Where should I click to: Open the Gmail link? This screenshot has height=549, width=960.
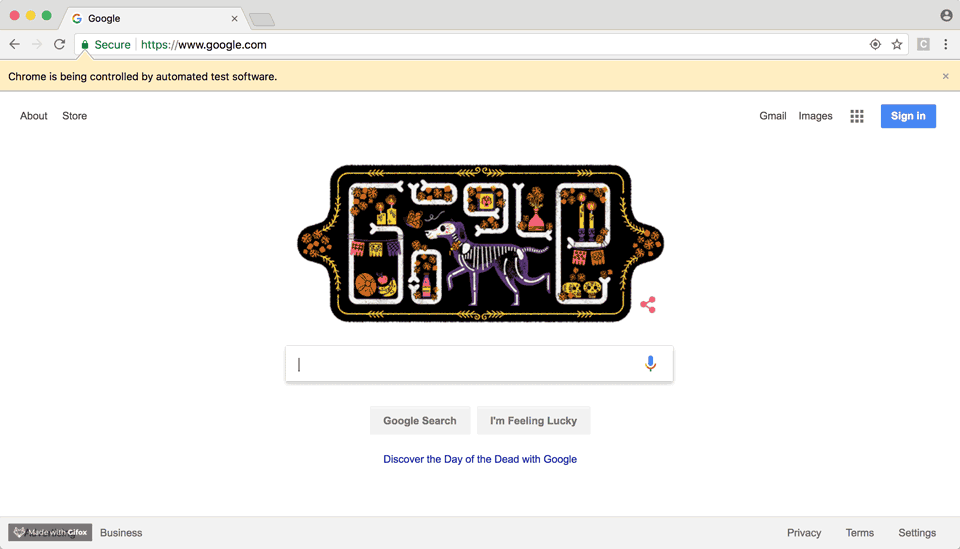(773, 116)
